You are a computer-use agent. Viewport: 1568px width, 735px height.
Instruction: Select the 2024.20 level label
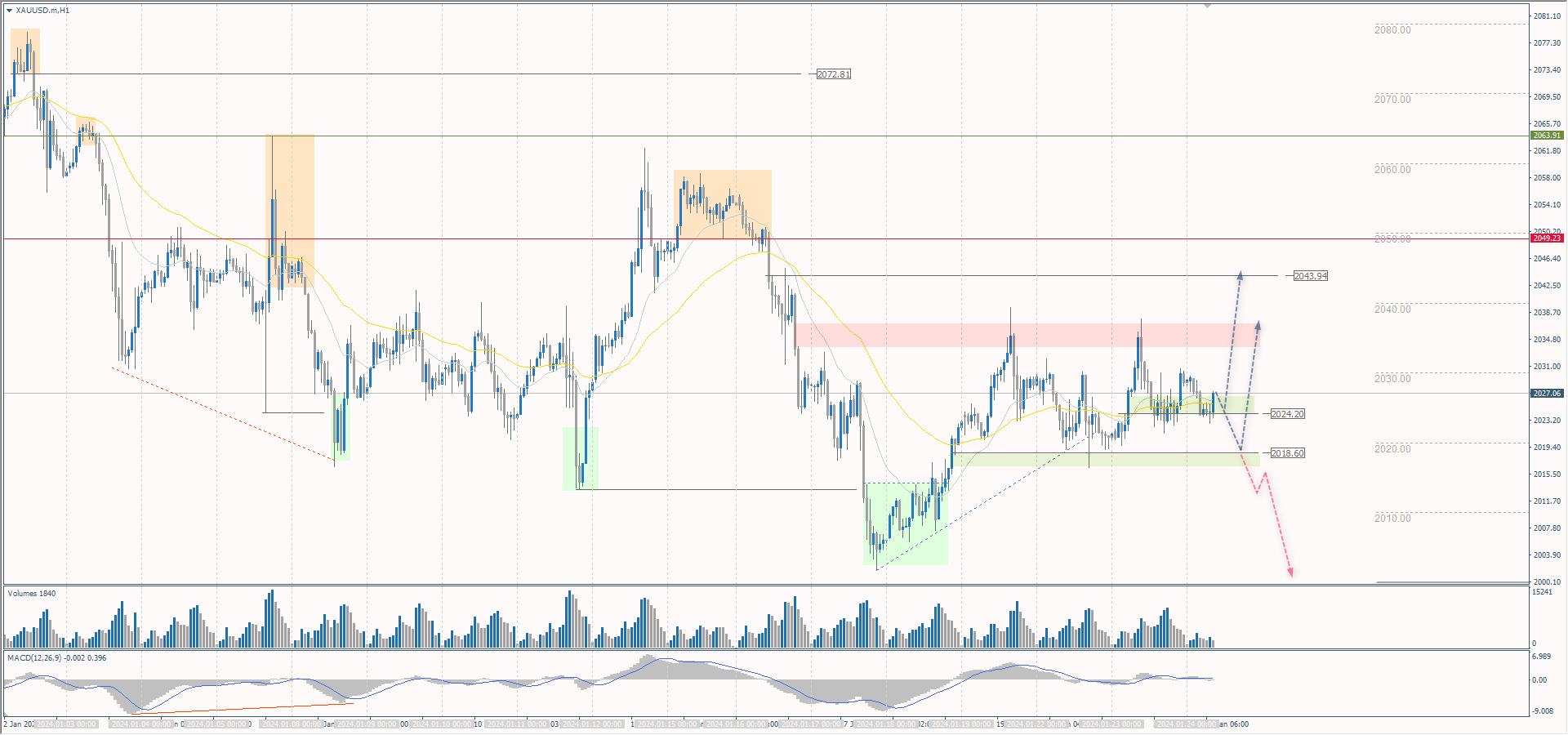tap(1288, 414)
